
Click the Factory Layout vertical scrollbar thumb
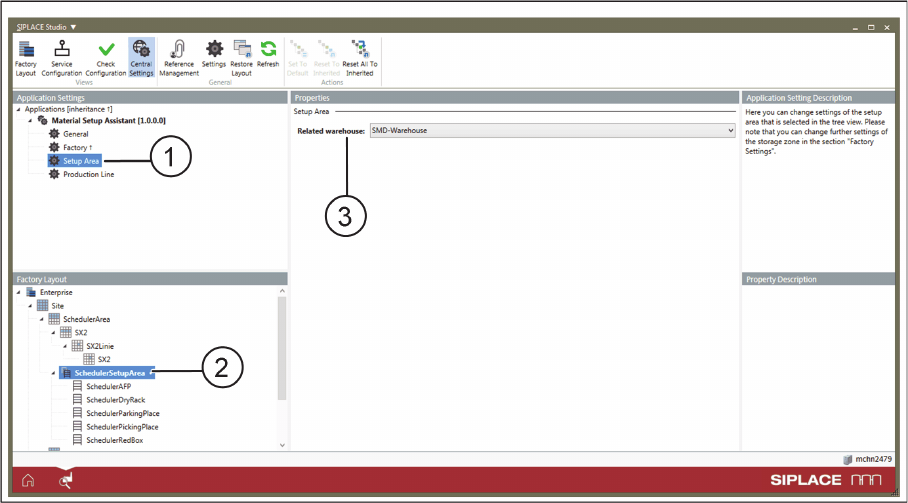282,348
